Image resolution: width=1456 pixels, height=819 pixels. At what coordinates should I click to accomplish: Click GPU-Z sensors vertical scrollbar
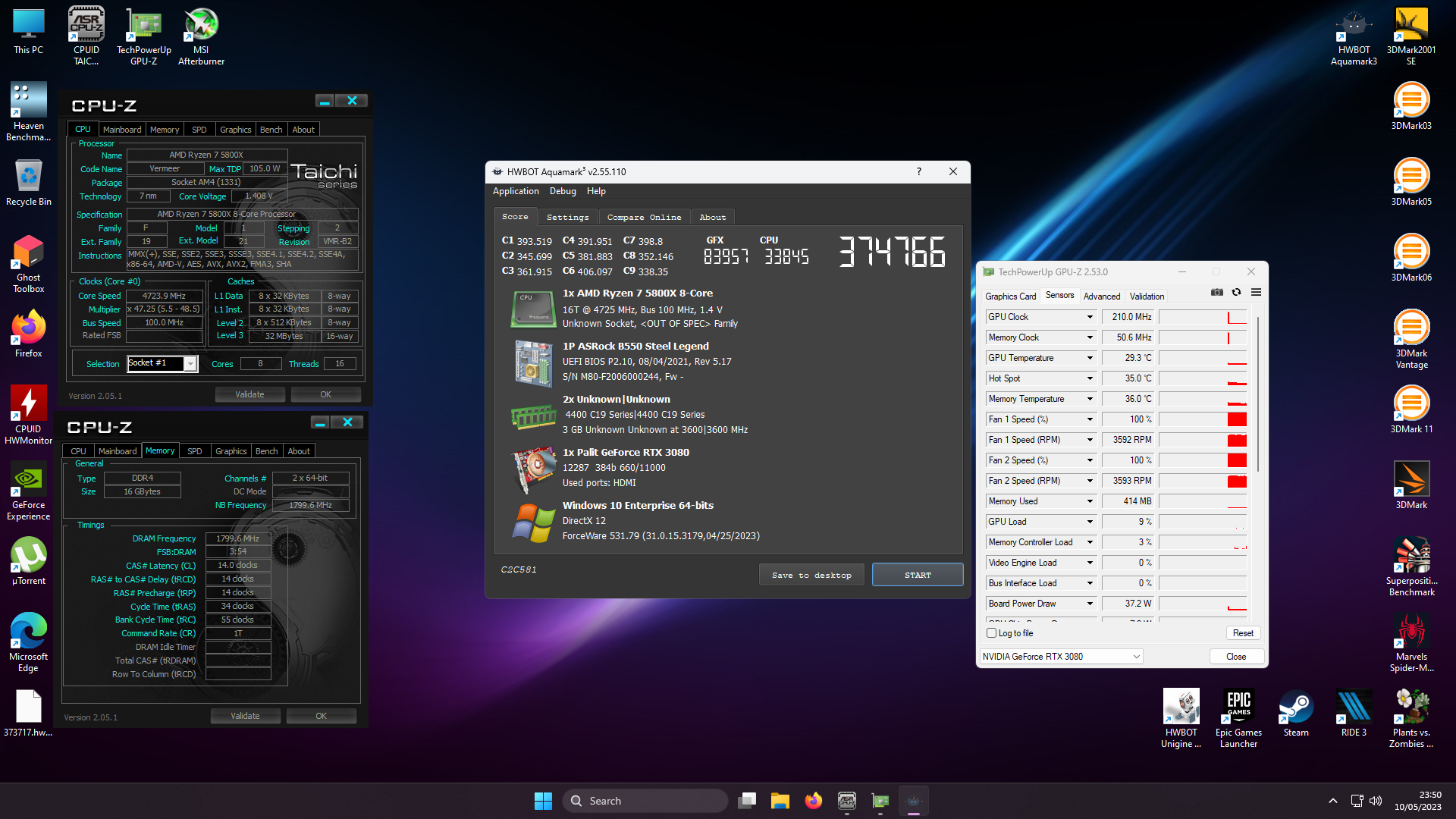tap(1258, 394)
